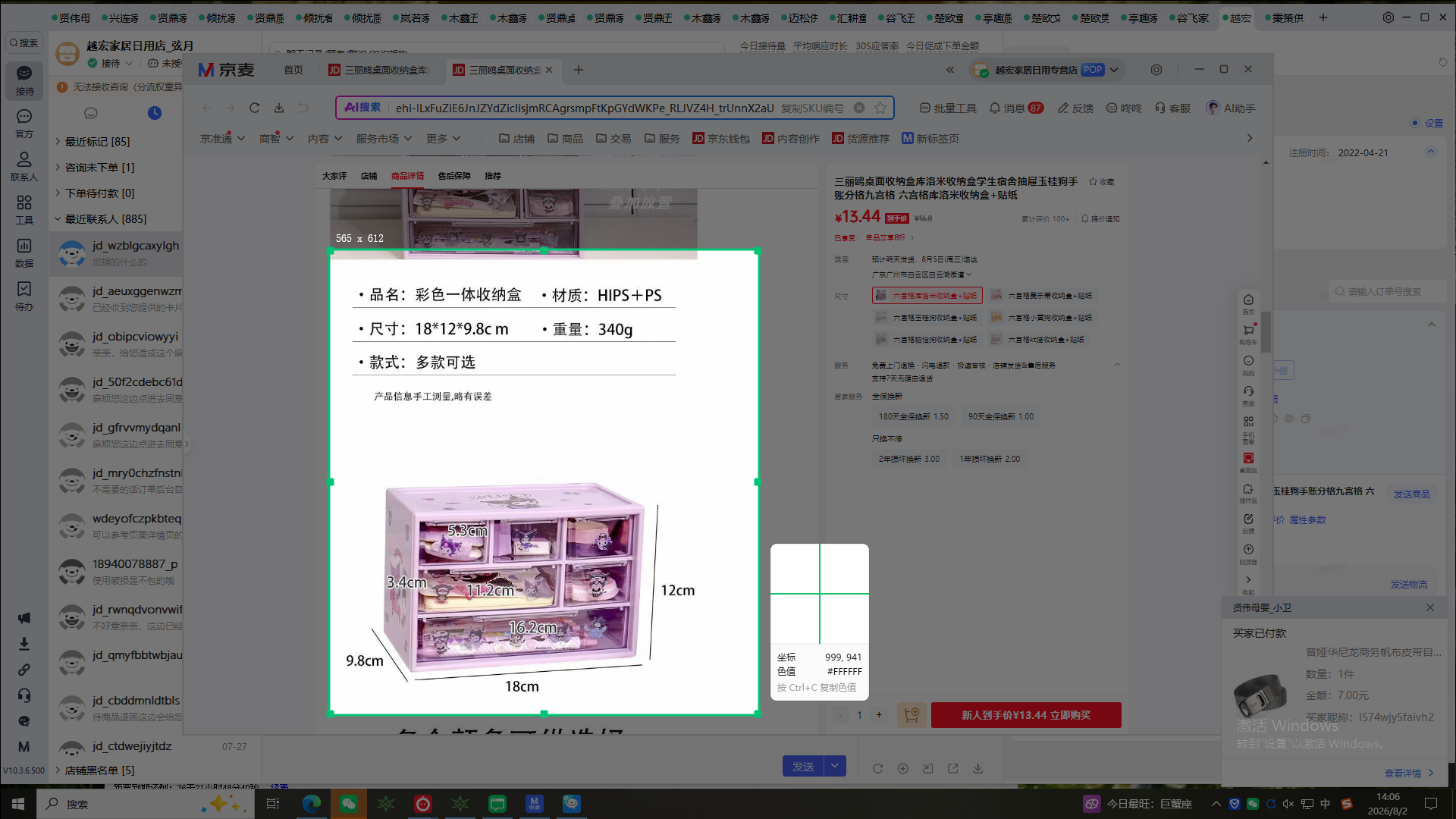The image size is (1456, 819).
Task: Click the 请输入订单号搜索 order search field
Action: (x=1388, y=292)
